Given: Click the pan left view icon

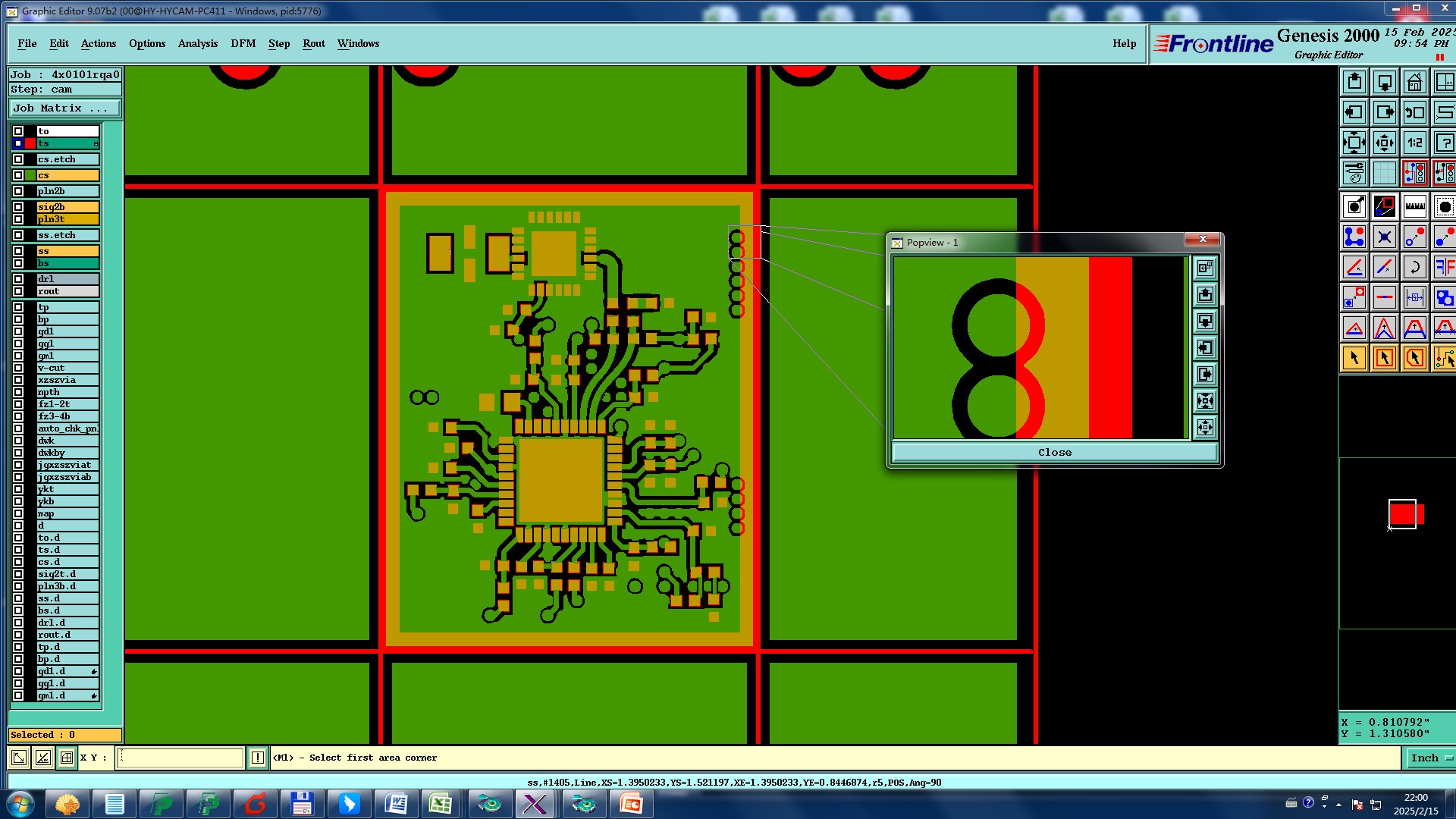Looking at the screenshot, I should tap(1354, 112).
